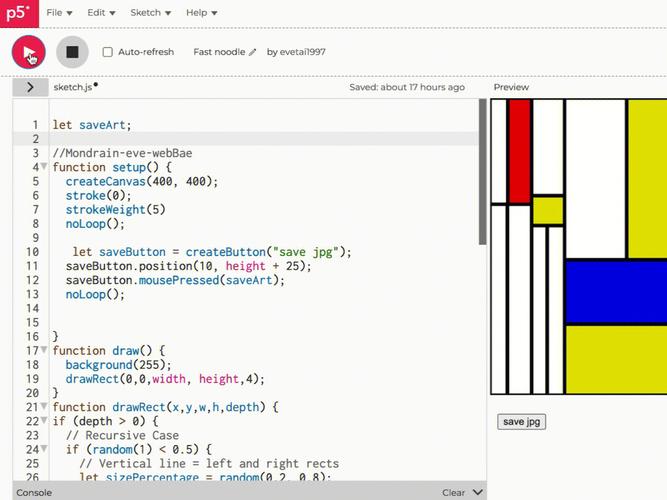Click the p5* logo icon
667x500 pixels.
coord(16,13)
